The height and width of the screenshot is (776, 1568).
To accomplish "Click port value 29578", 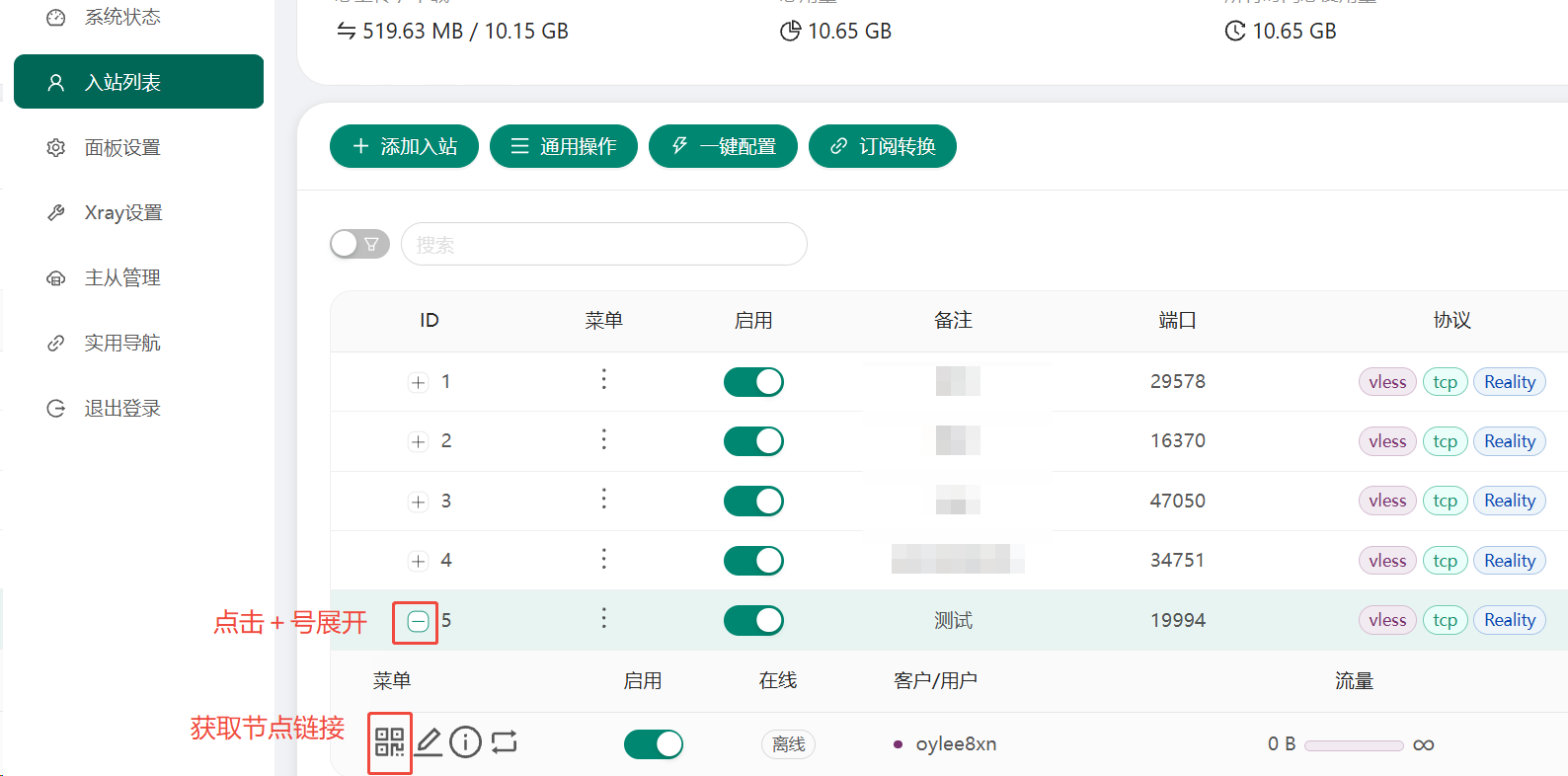I will [x=1178, y=382].
